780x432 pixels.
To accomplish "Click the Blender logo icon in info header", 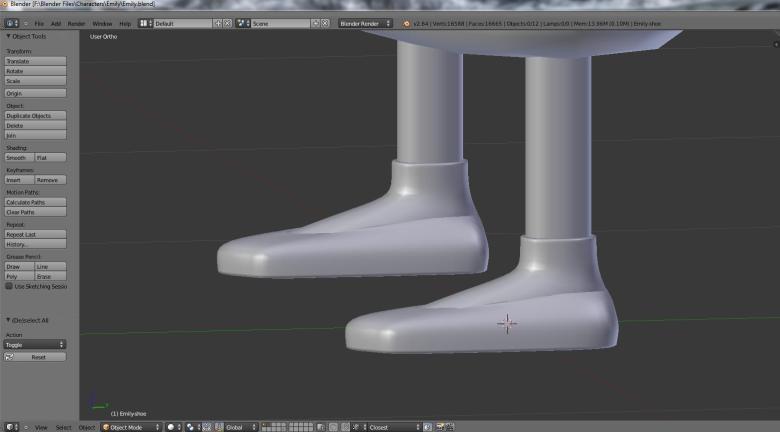I will (x=407, y=23).
